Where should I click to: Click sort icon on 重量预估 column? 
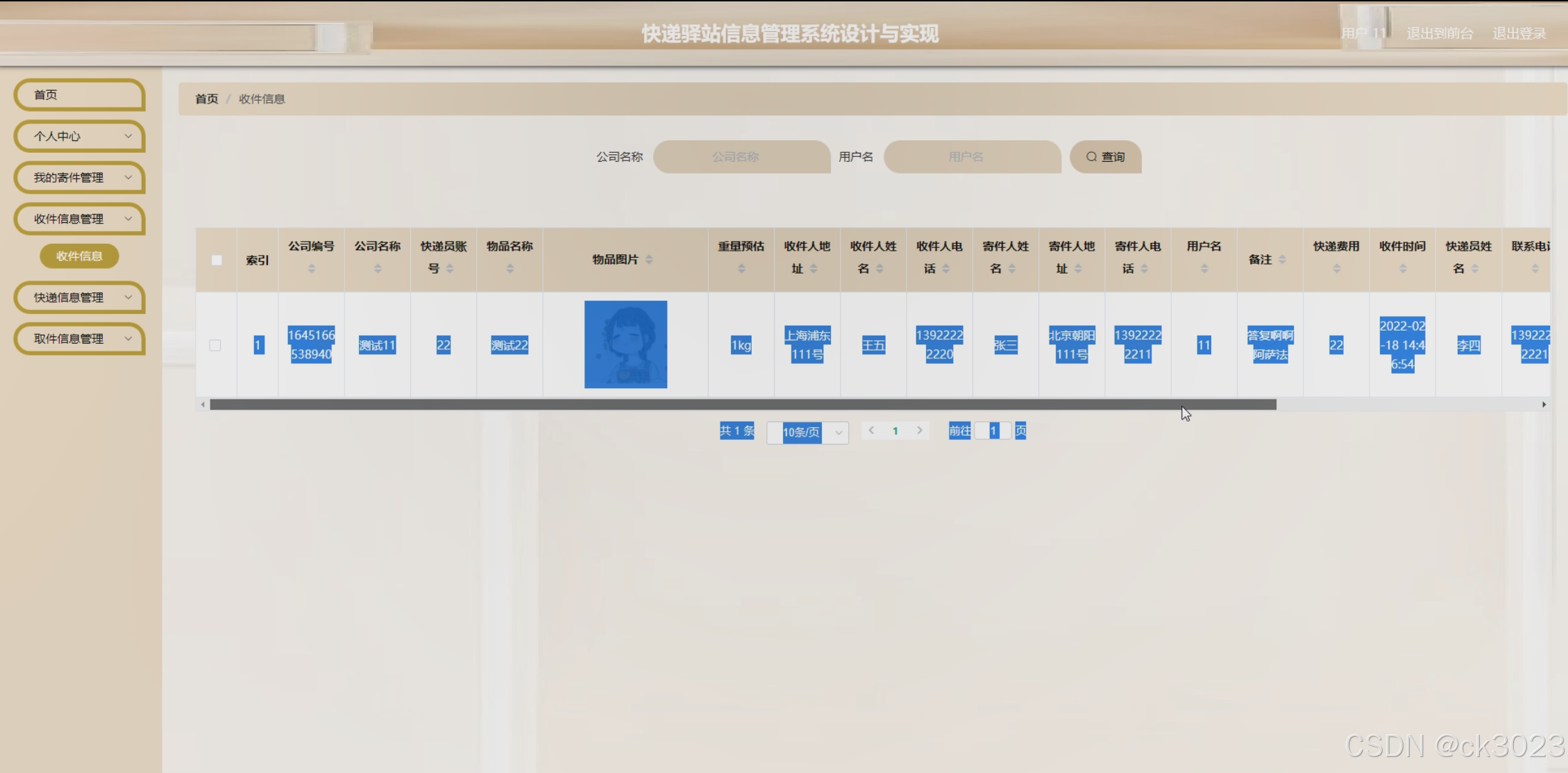[741, 269]
